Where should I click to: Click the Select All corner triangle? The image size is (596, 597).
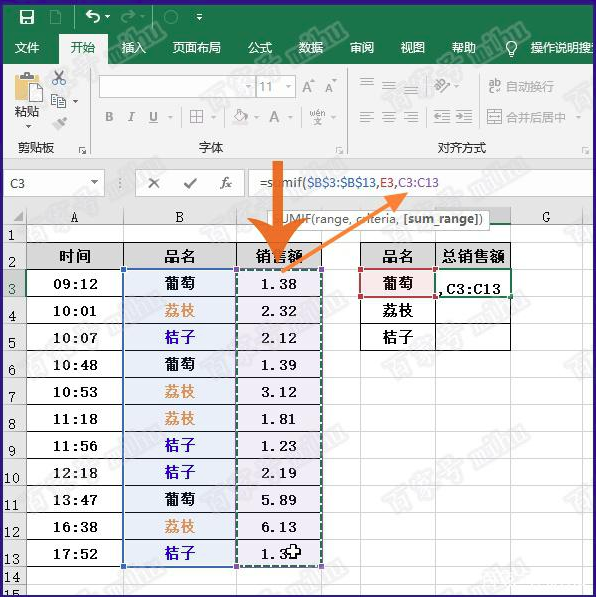click(x=18, y=217)
